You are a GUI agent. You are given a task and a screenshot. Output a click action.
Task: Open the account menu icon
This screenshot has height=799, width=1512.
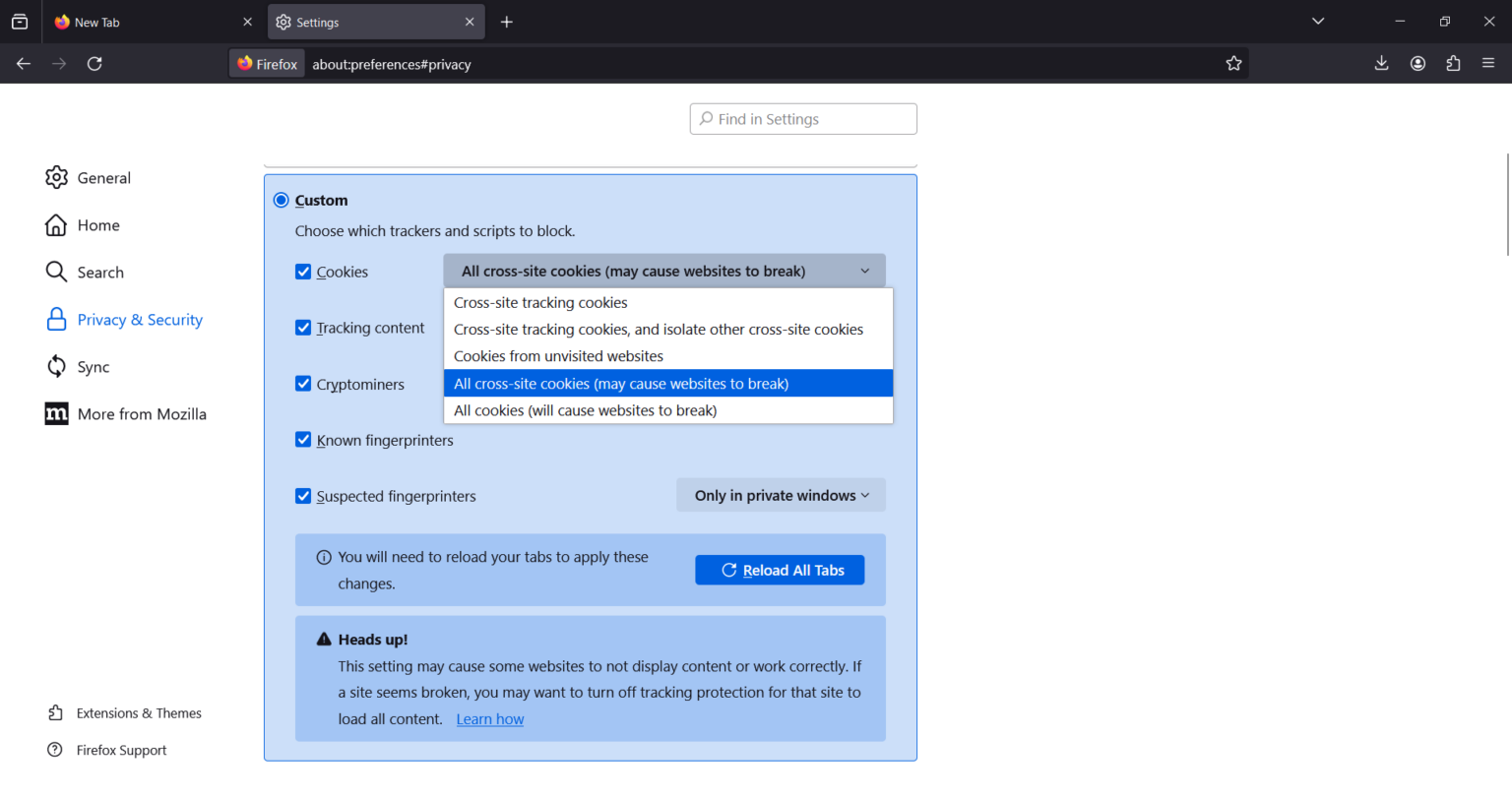point(1417,62)
